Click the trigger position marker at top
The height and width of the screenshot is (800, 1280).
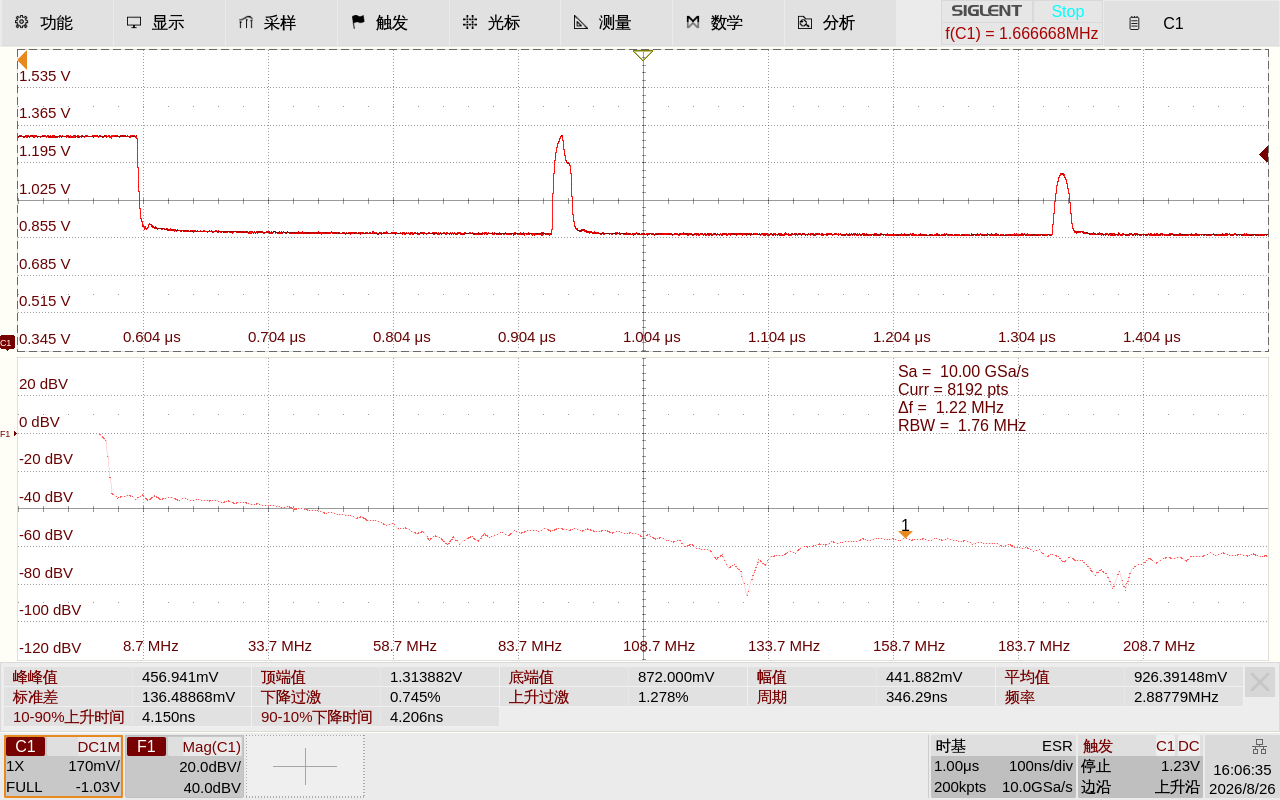tap(643, 55)
